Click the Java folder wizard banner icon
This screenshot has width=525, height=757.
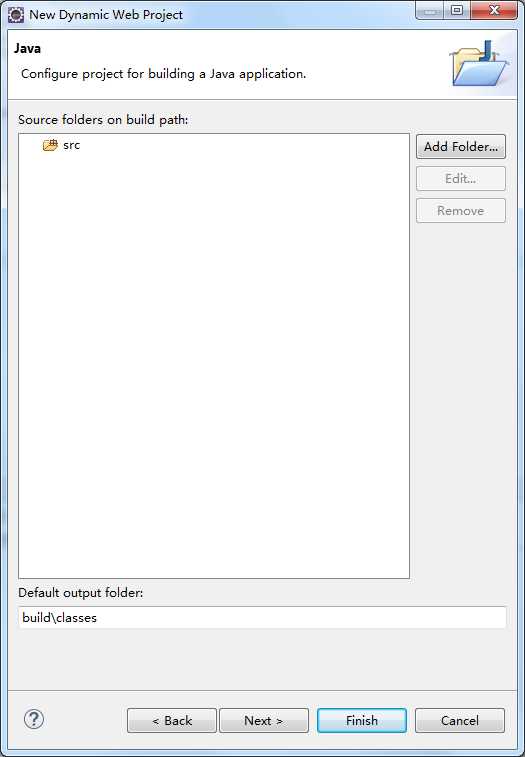479,64
